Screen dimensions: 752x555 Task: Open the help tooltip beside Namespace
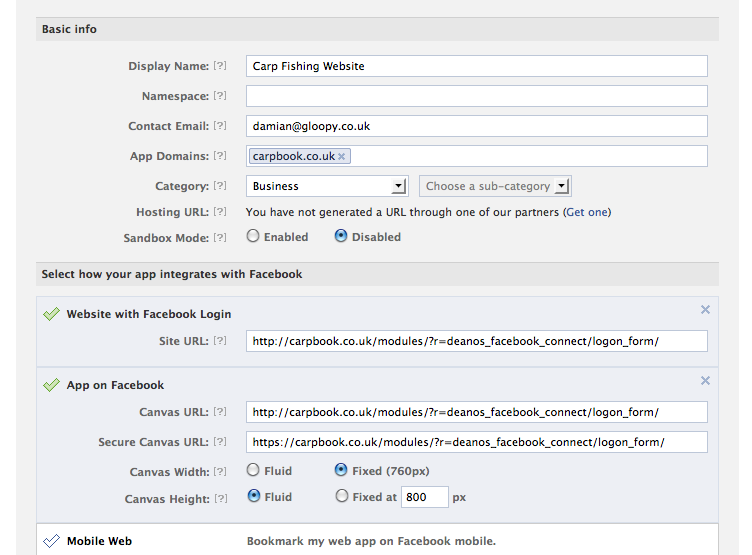pyautogui.click(x=220, y=96)
